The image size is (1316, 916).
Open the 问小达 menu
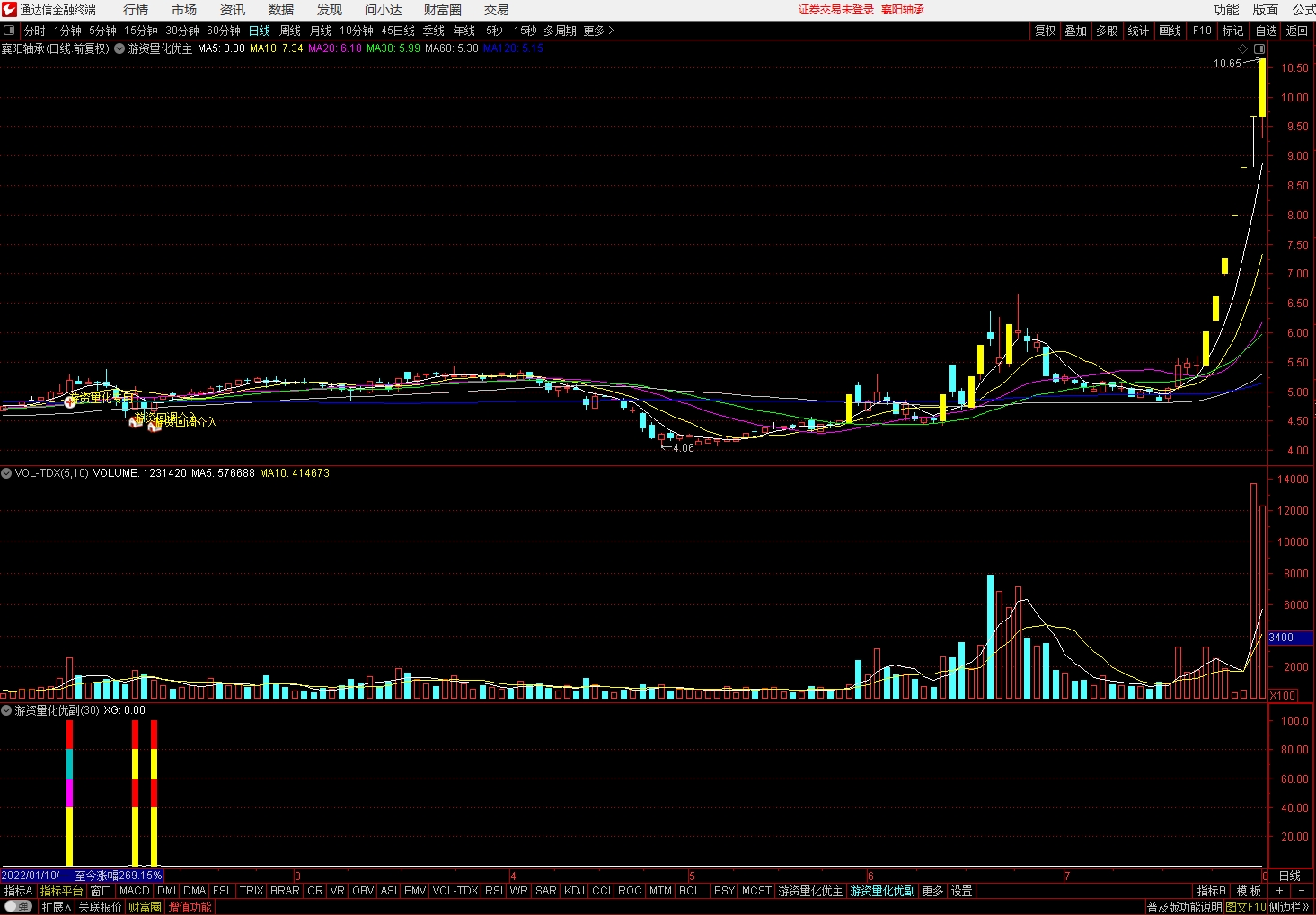pyautogui.click(x=384, y=10)
